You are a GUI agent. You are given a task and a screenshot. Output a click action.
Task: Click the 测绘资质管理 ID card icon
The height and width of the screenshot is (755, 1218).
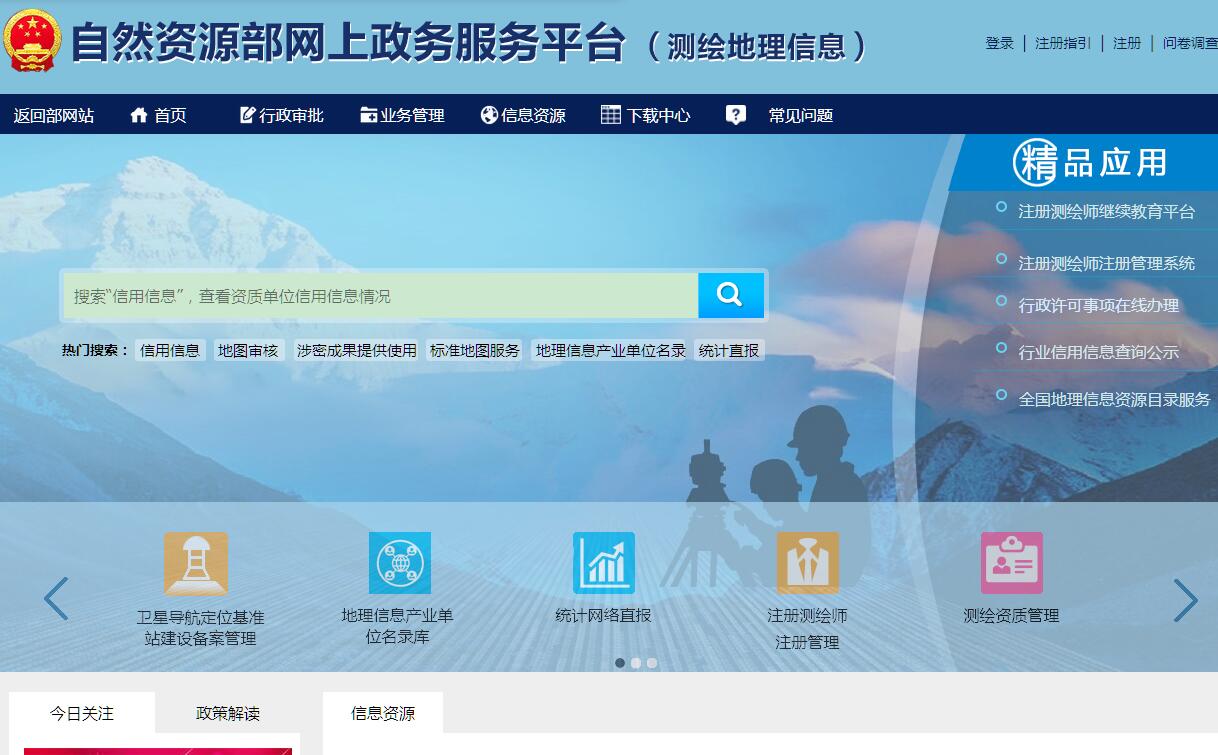tap(1011, 563)
